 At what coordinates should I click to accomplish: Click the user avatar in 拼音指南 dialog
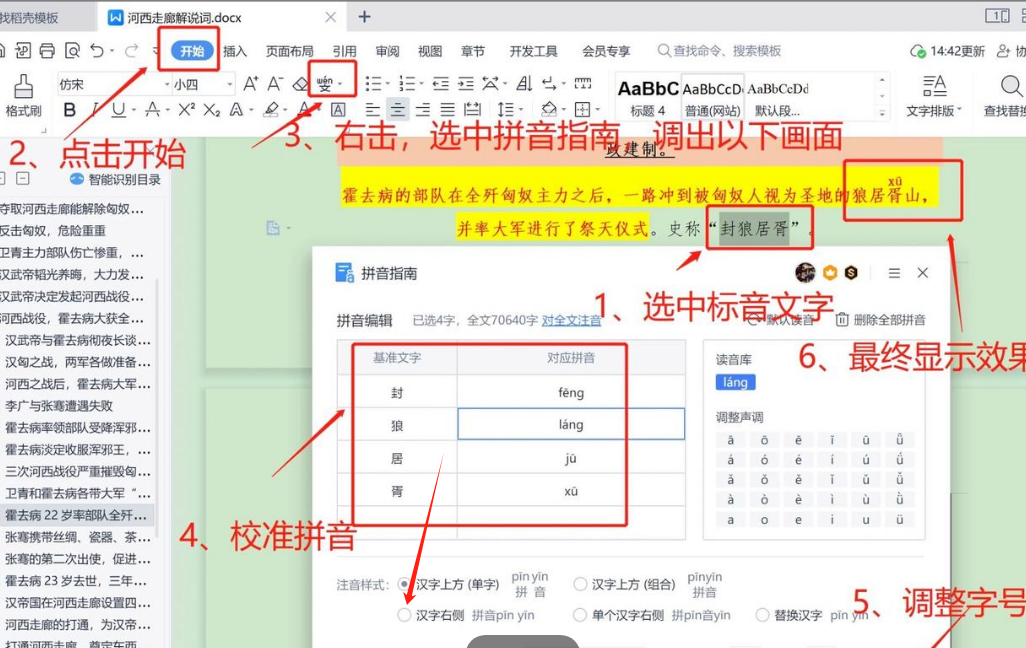[x=805, y=272]
